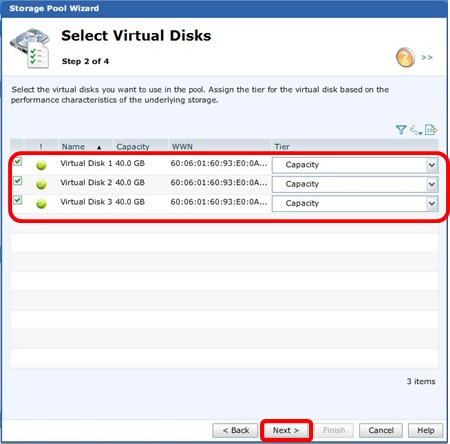This screenshot has height=444, width=450.
Task: Sort by the Tier column header
Action: pos(355,146)
